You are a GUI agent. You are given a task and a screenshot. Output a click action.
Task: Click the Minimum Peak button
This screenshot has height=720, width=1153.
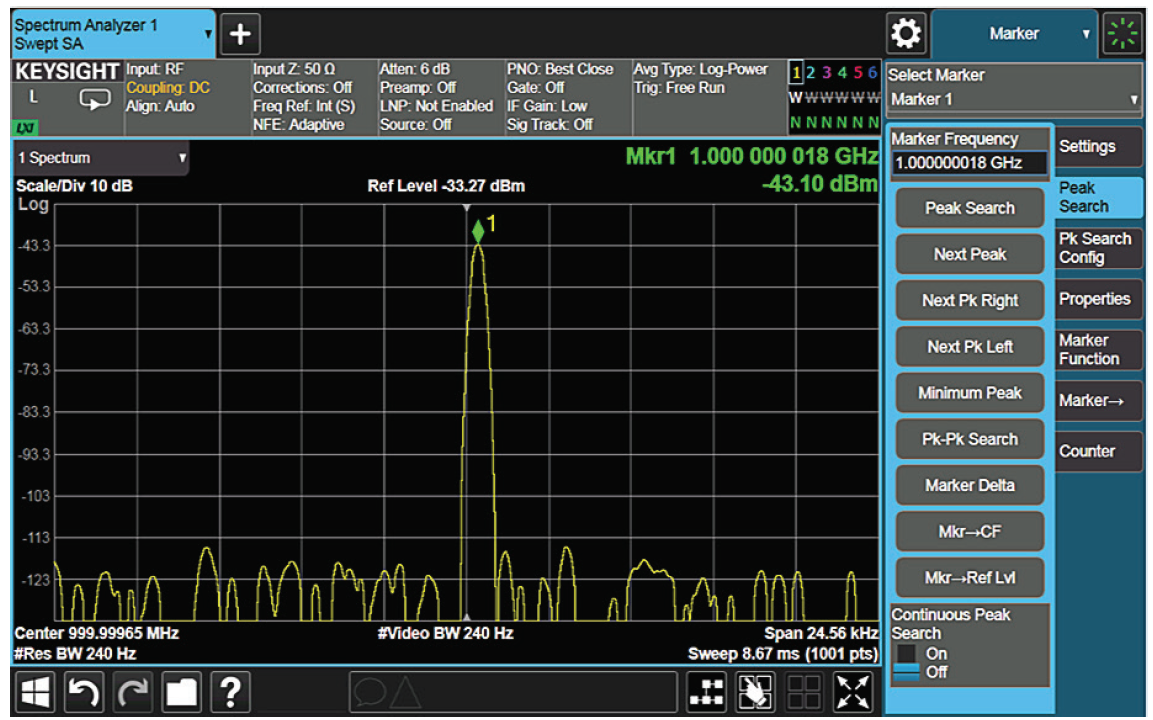click(x=969, y=393)
